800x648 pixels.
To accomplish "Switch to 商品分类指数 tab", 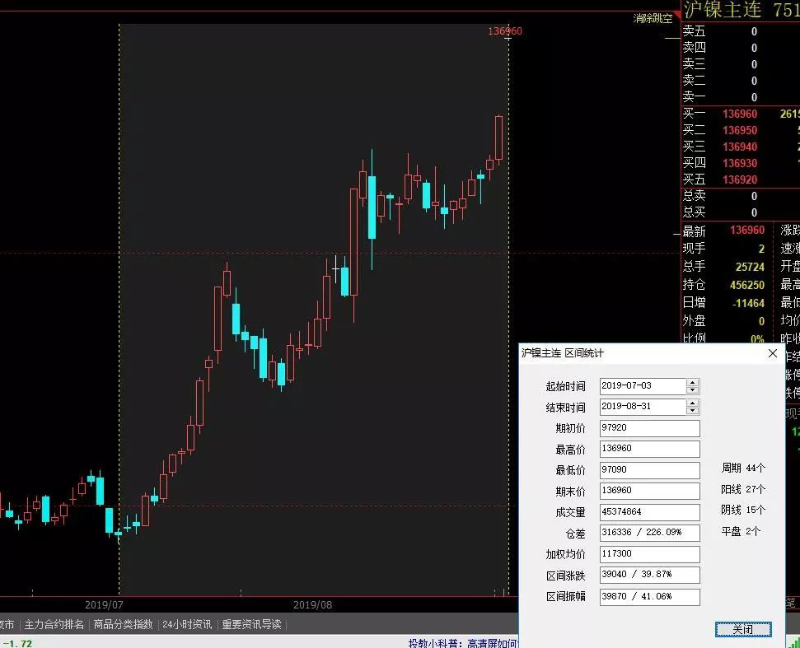I will tap(122, 624).
